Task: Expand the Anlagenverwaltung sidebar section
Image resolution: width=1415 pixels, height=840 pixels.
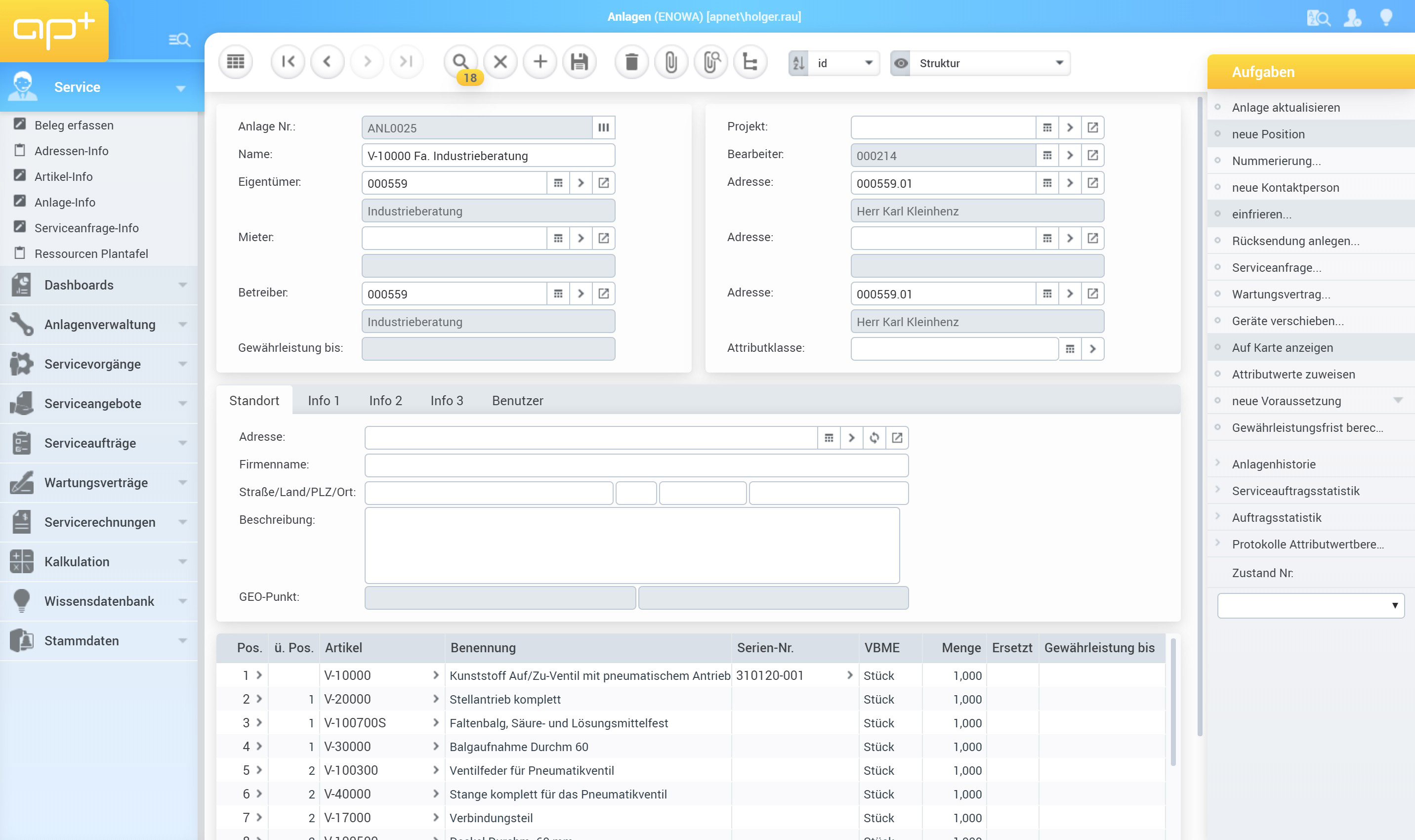Action: tap(99, 324)
